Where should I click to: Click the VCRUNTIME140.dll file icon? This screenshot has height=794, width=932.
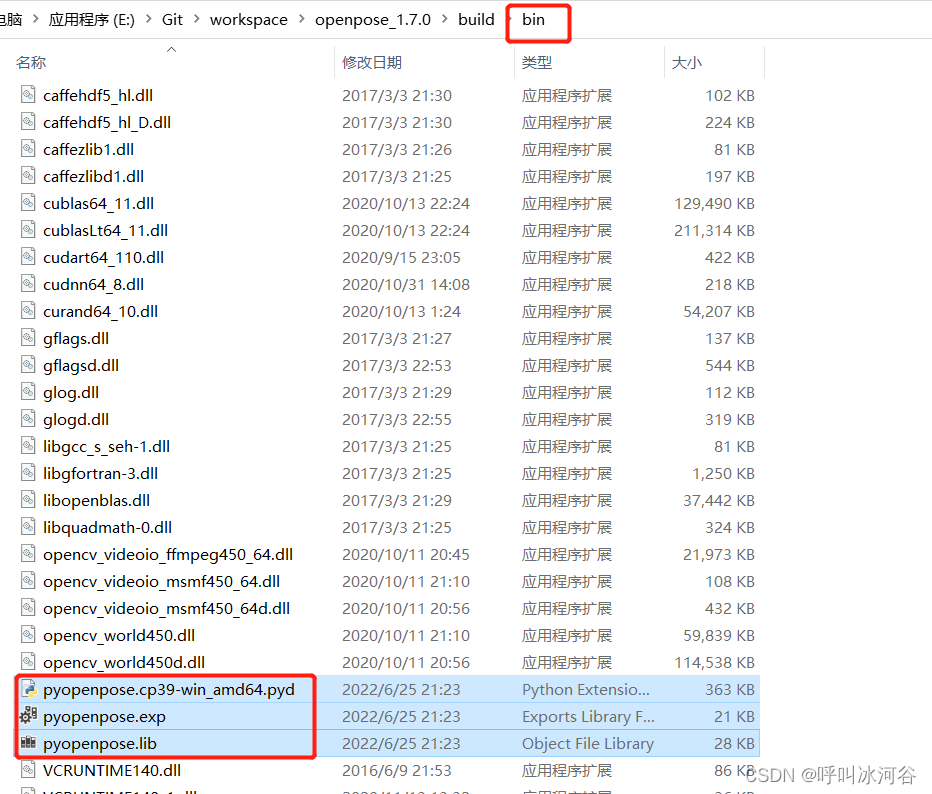click(27, 770)
